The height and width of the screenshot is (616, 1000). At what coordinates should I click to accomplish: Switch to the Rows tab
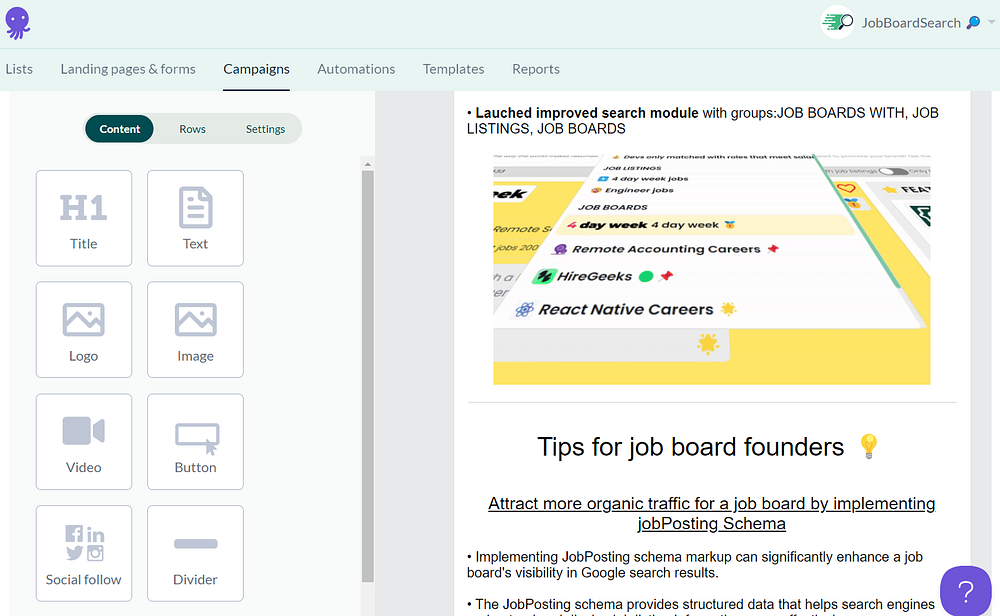[x=192, y=129]
